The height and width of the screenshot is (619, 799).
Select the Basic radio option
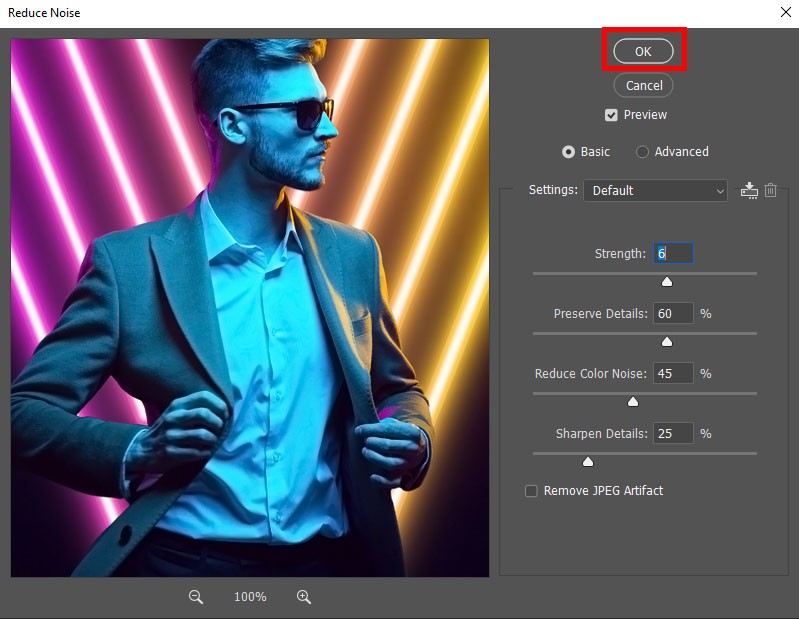point(568,152)
